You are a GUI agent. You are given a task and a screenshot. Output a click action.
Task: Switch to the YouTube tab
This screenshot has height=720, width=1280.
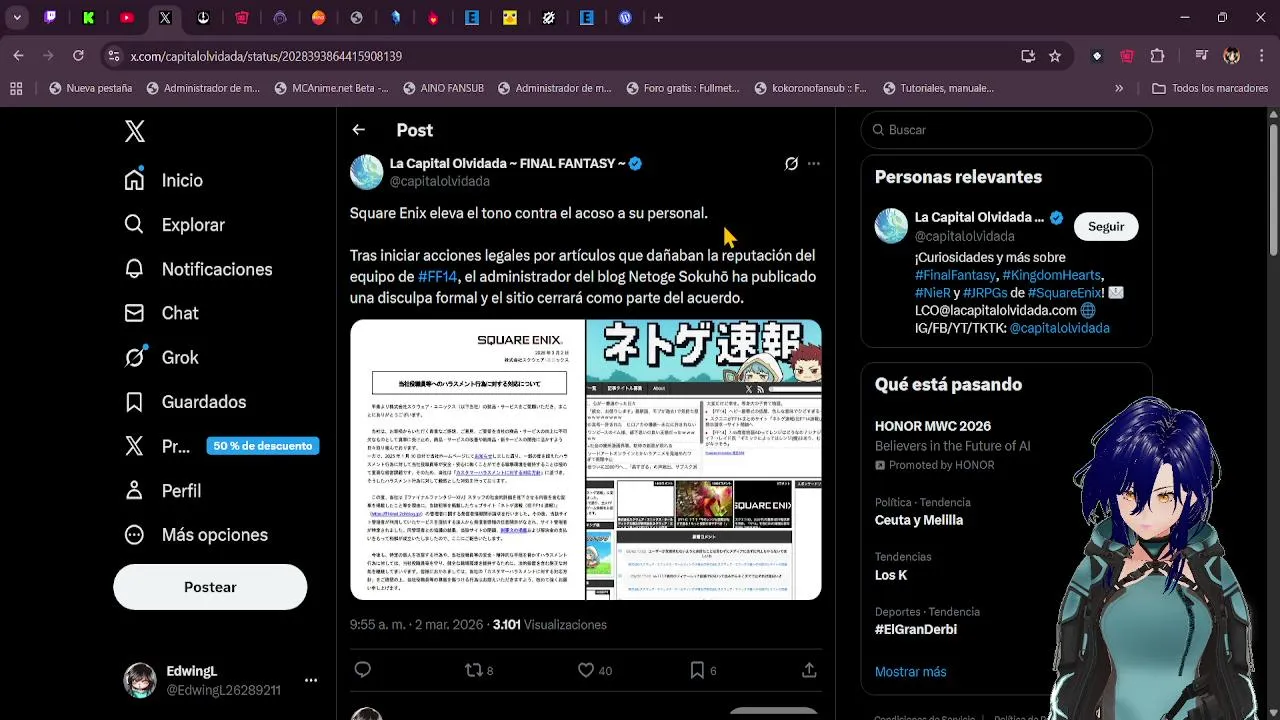coord(127,18)
